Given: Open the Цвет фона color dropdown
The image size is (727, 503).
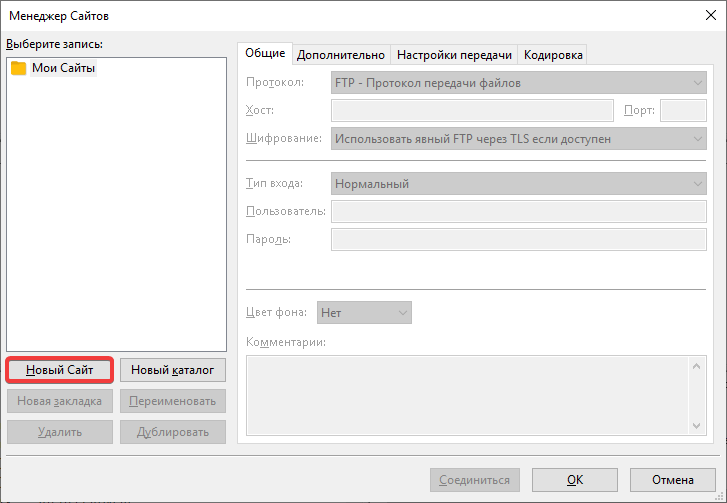Looking at the screenshot, I should point(364,313).
